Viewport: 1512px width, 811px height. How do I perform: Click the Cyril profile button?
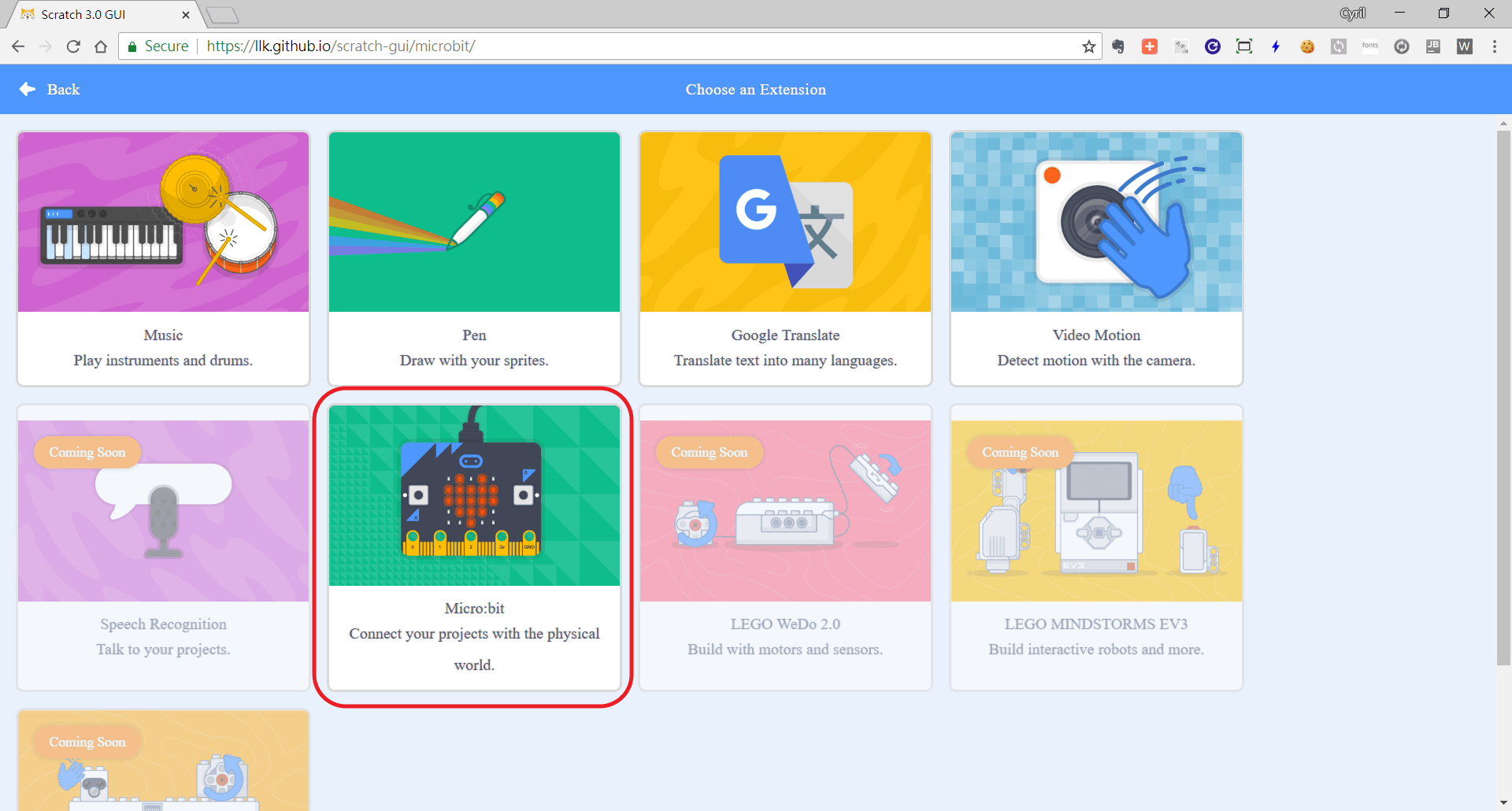click(x=1353, y=13)
